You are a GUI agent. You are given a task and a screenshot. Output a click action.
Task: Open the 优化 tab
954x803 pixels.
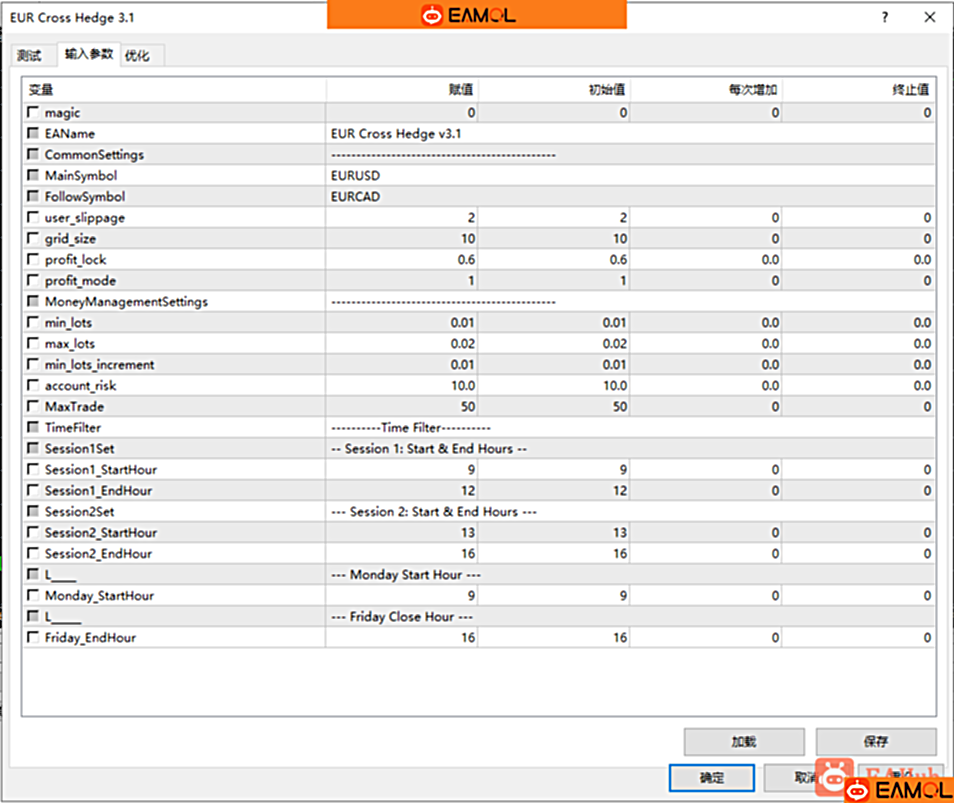tap(137, 56)
